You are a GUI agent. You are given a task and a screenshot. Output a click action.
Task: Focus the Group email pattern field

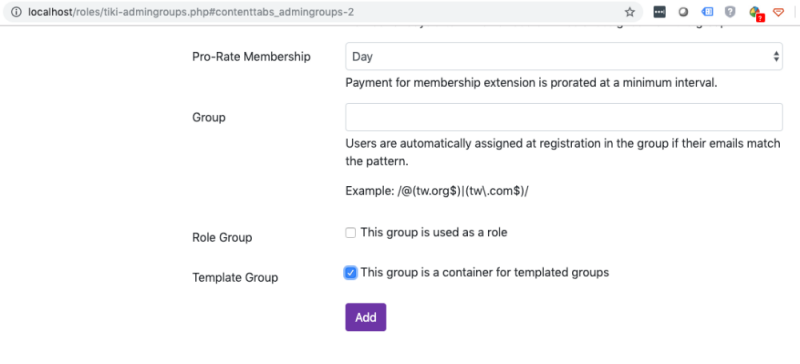(x=564, y=117)
